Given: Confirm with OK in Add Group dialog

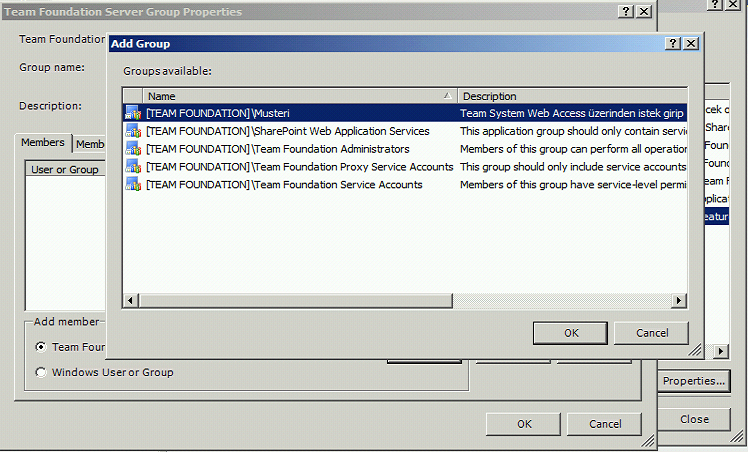Looking at the screenshot, I should point(571,333).
